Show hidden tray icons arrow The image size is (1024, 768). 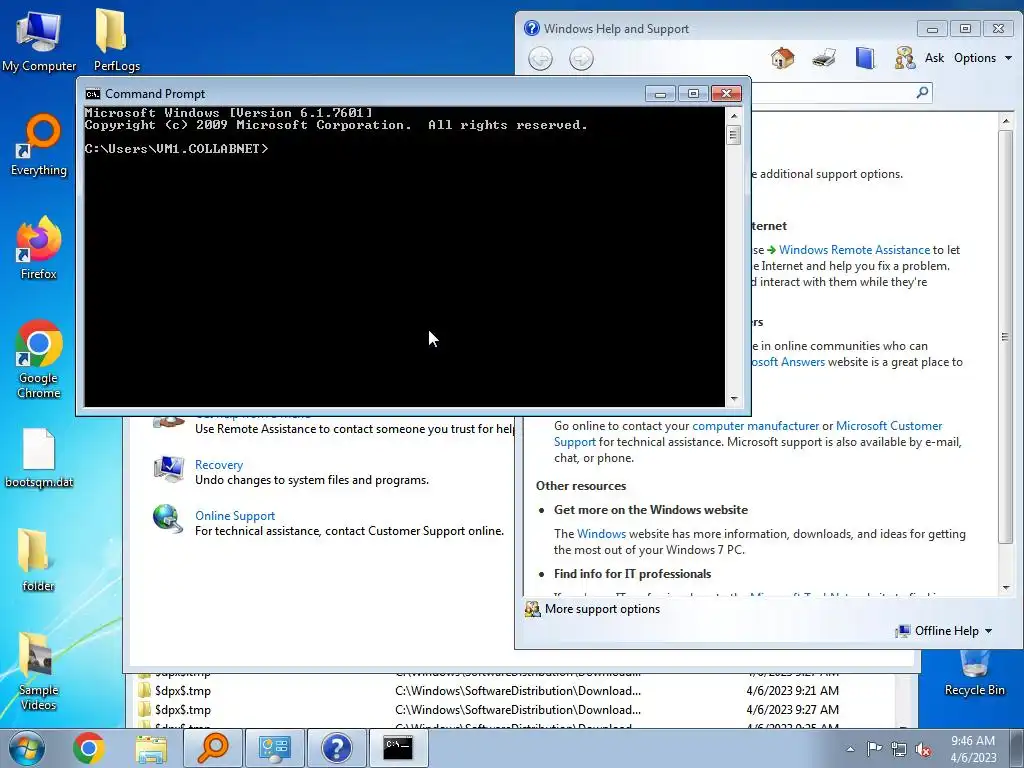[x=850, y=750]
